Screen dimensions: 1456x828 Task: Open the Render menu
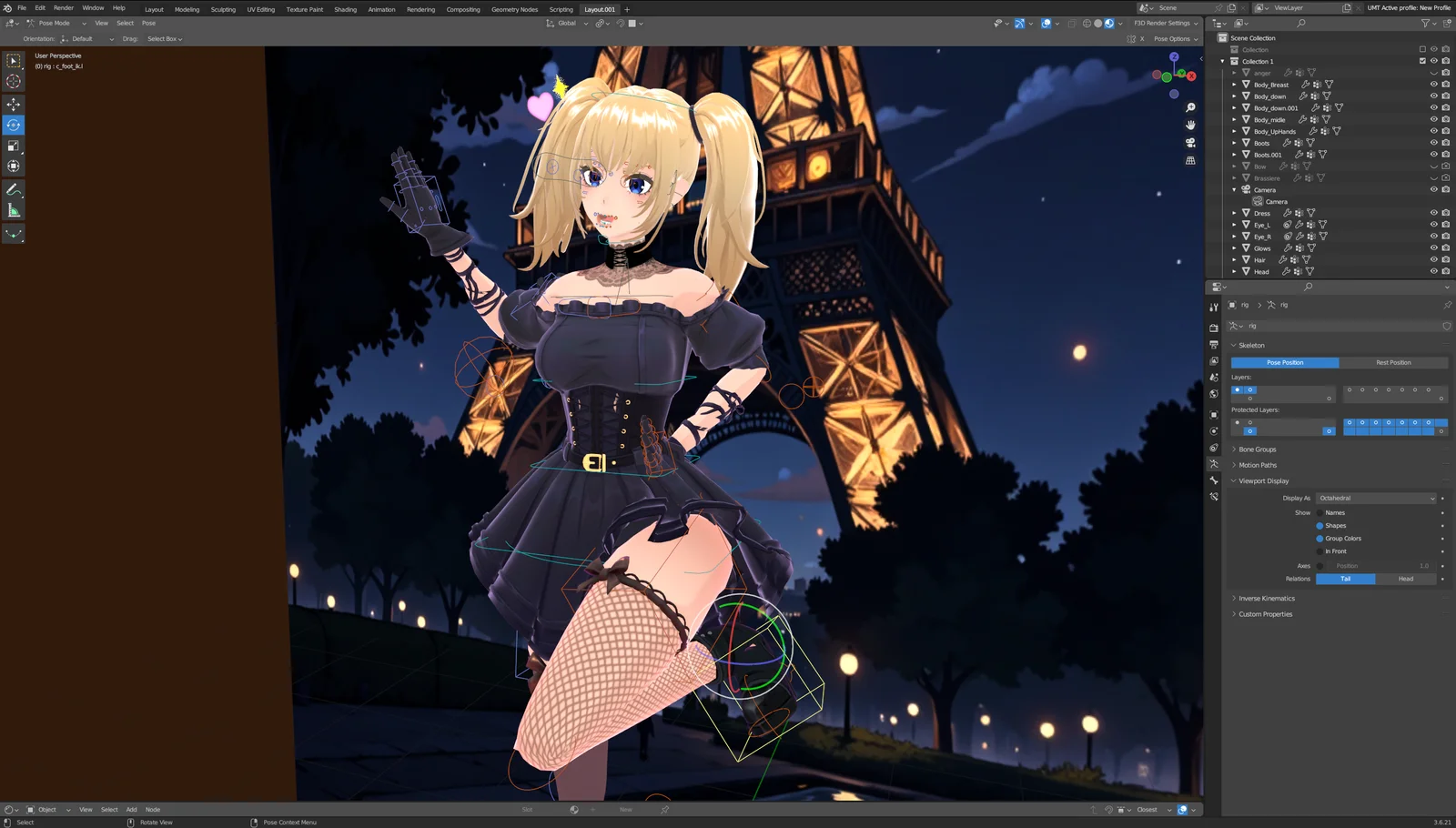tap(63, 7)
